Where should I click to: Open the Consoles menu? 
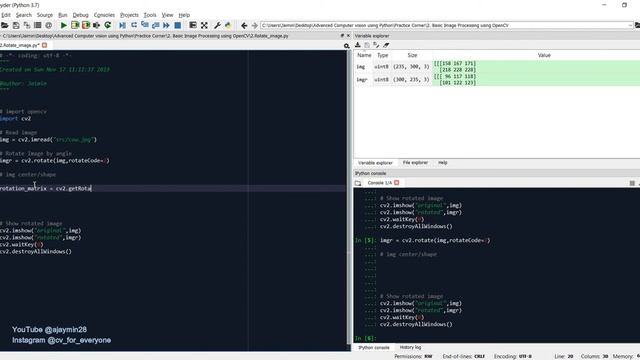click(104, 15)
